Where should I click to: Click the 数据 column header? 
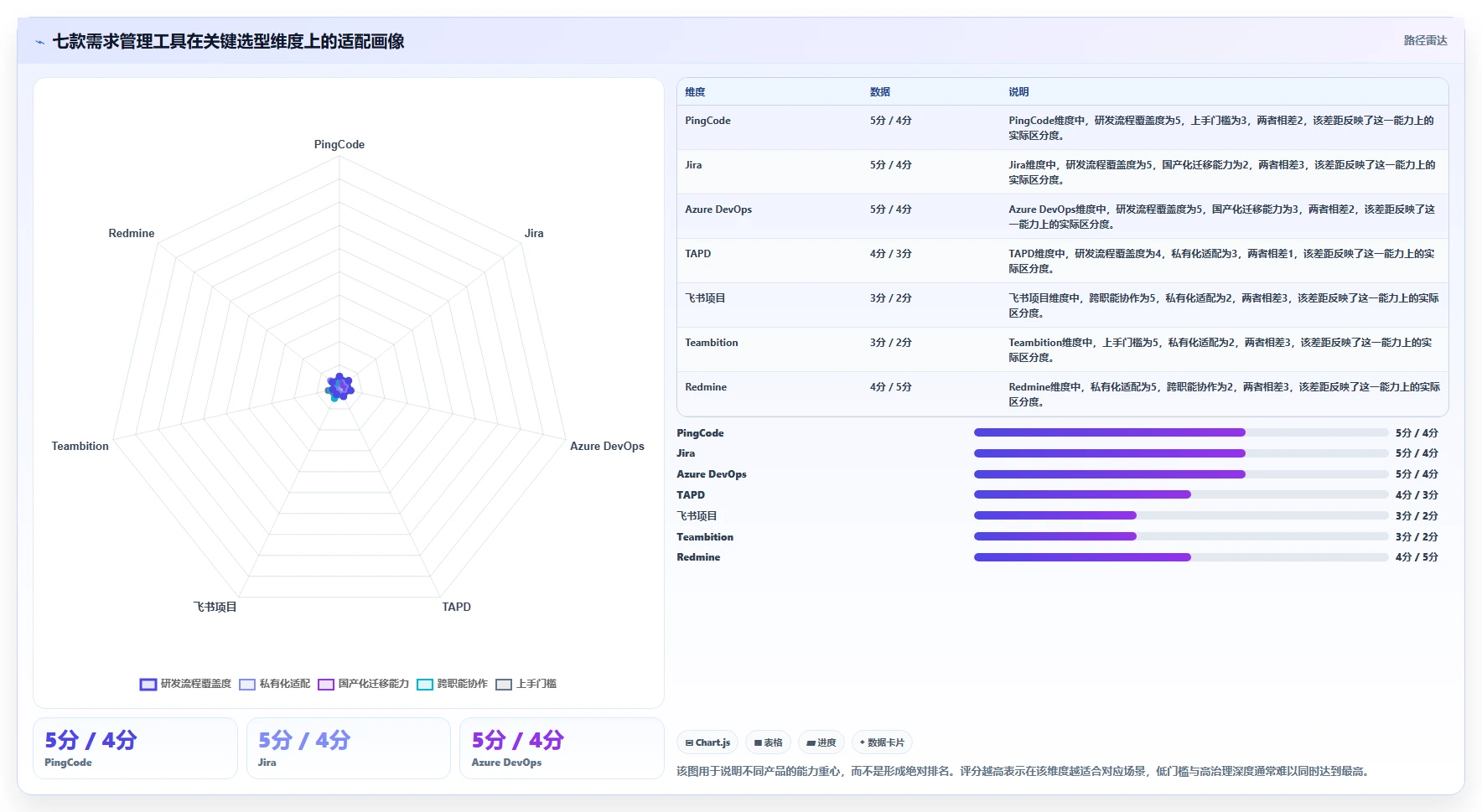pos(879,92)
